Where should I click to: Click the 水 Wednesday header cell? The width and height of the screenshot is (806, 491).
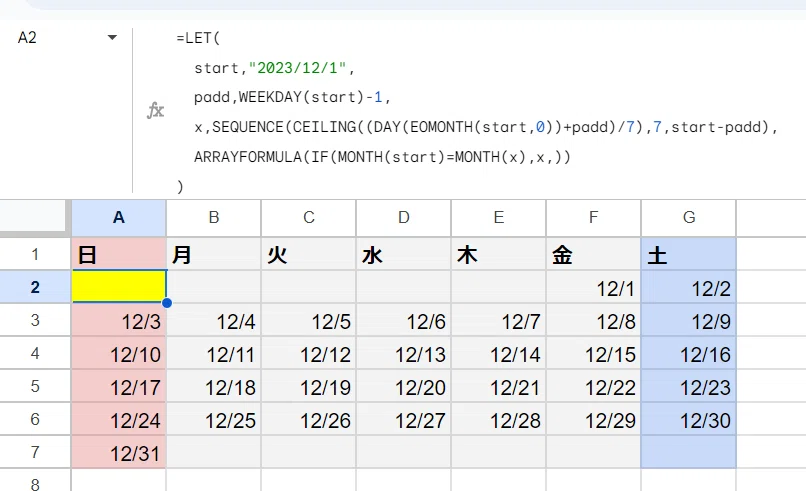(x=404, y=254)
